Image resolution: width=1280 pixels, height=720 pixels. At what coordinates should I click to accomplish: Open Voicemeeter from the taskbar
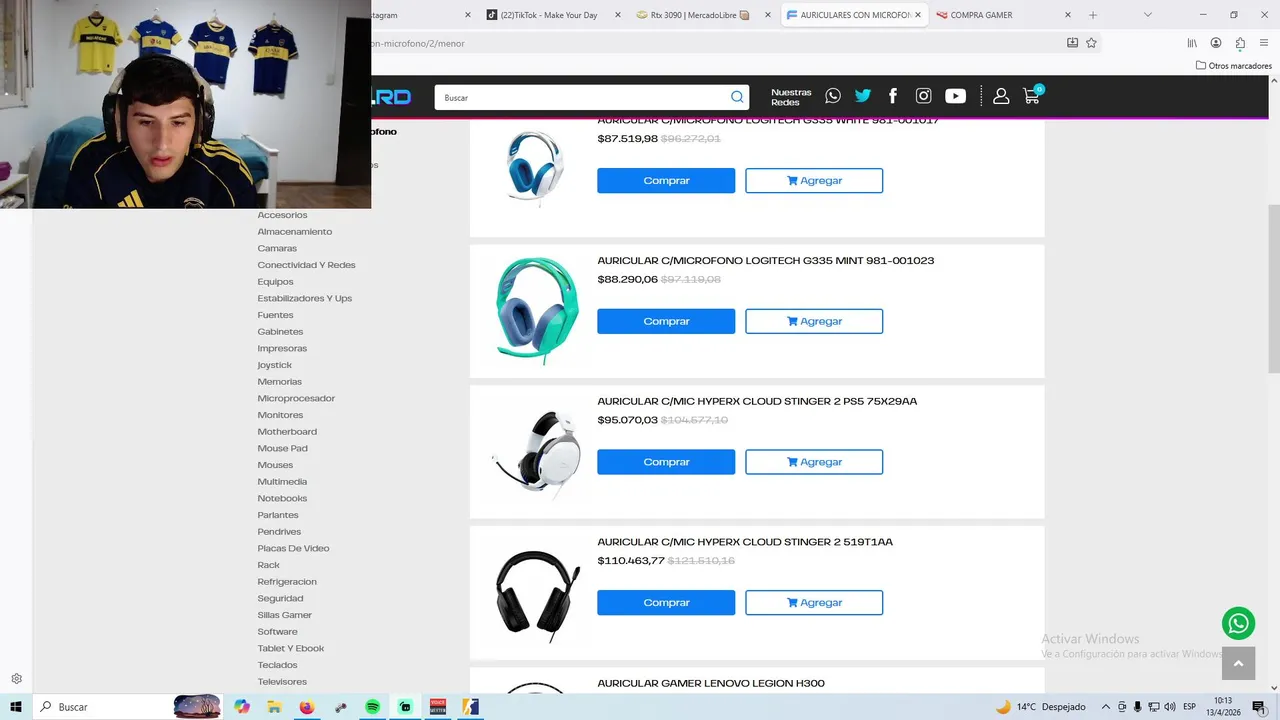coord(437,707)
